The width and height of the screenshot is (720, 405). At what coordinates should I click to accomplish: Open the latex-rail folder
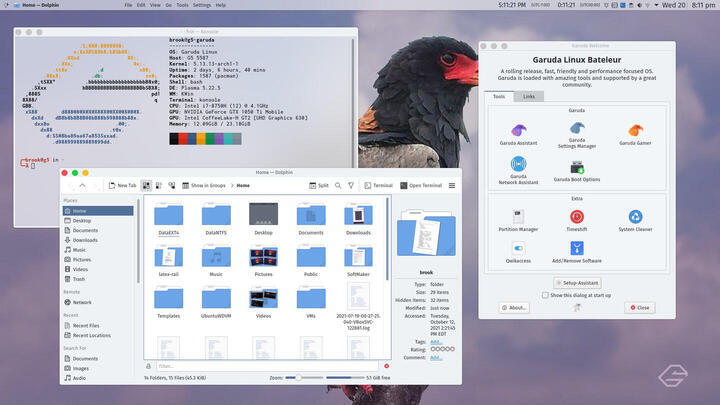(169, 260)
